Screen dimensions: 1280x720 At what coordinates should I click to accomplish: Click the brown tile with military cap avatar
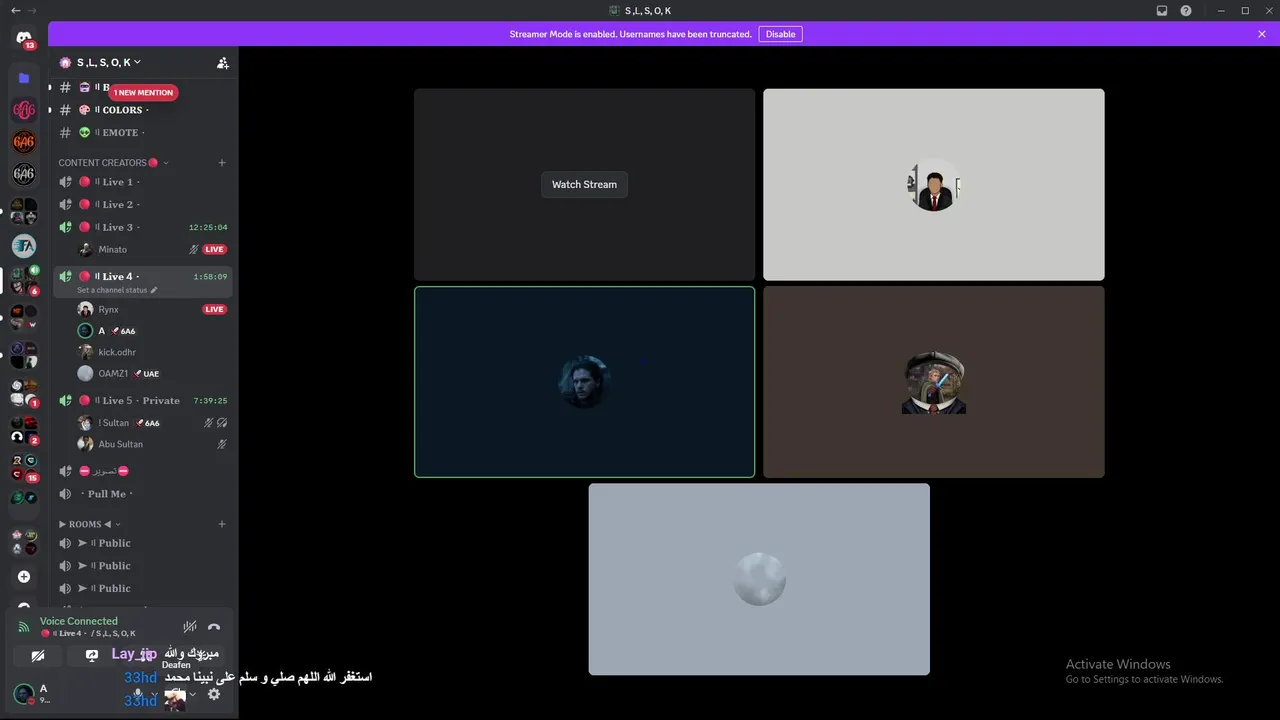click(934, 382)
